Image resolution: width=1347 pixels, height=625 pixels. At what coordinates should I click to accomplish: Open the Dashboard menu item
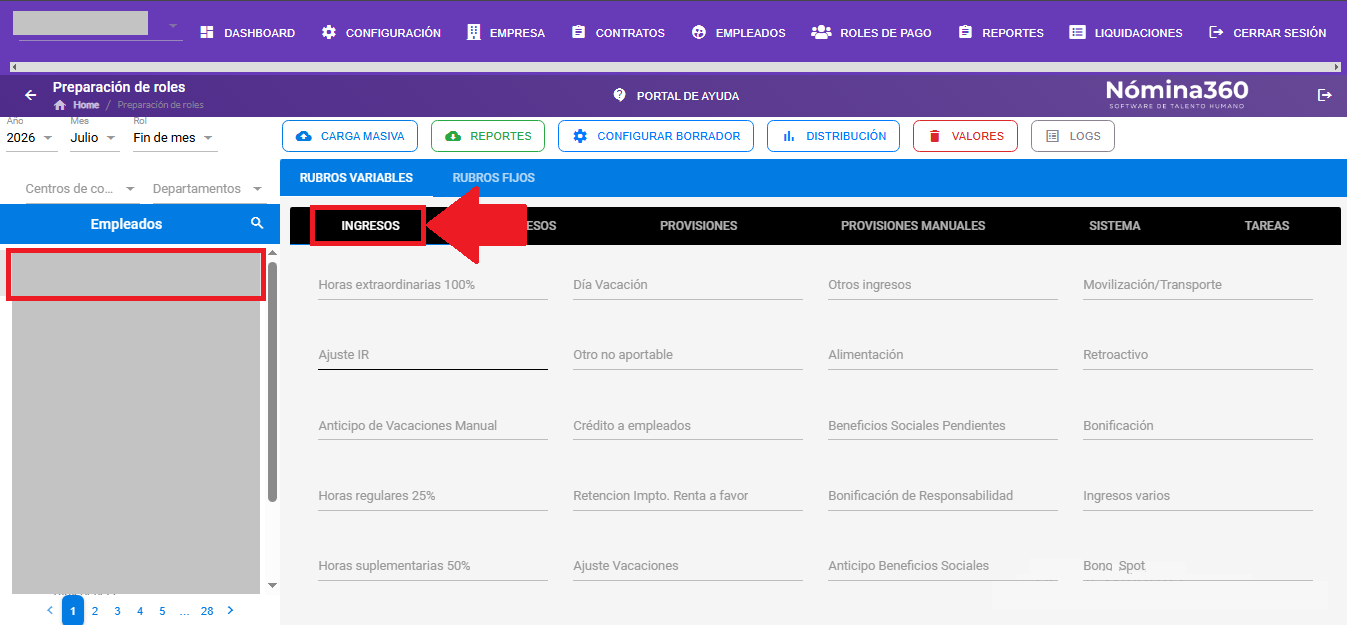(247, 33)
